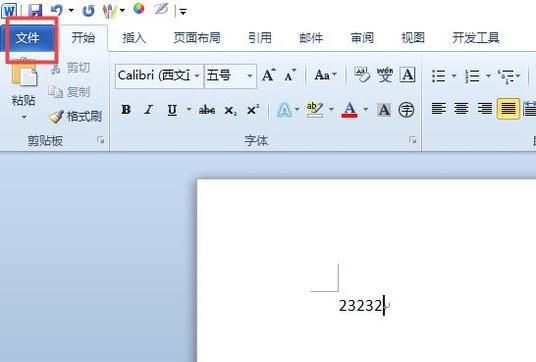Toggle Character Shading gray A icon

[x=384, y=110]
